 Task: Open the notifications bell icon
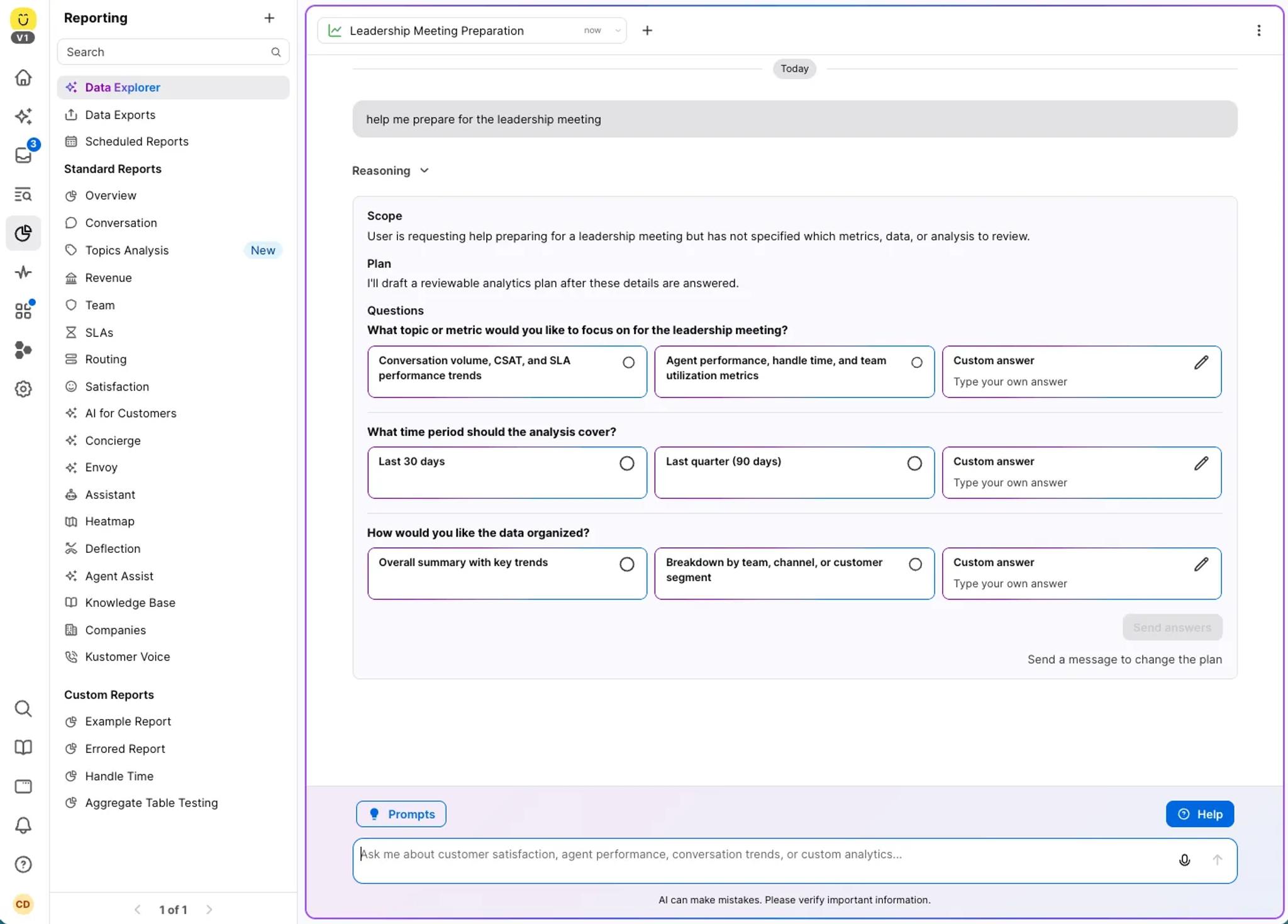[23, 825]
